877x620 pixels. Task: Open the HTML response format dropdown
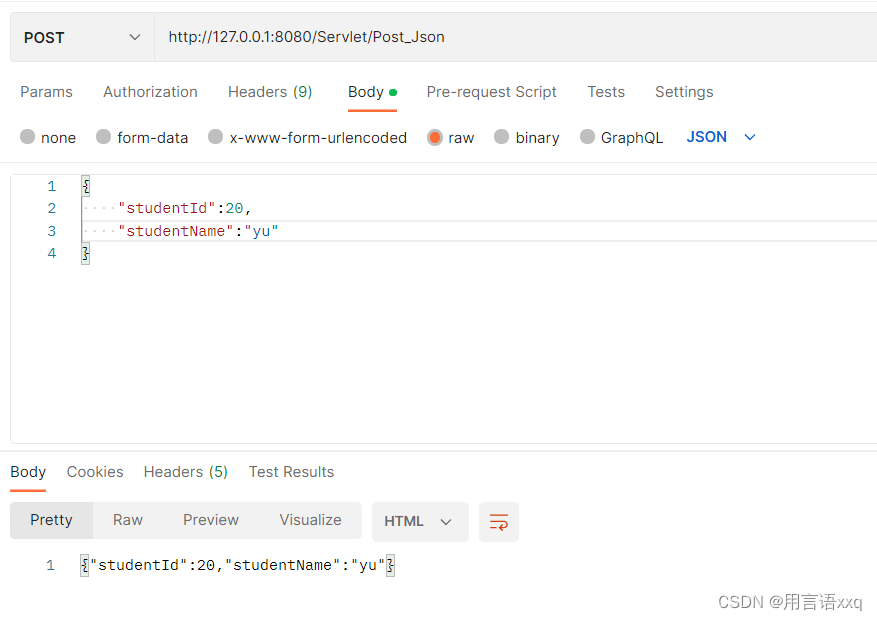point(419,521)
